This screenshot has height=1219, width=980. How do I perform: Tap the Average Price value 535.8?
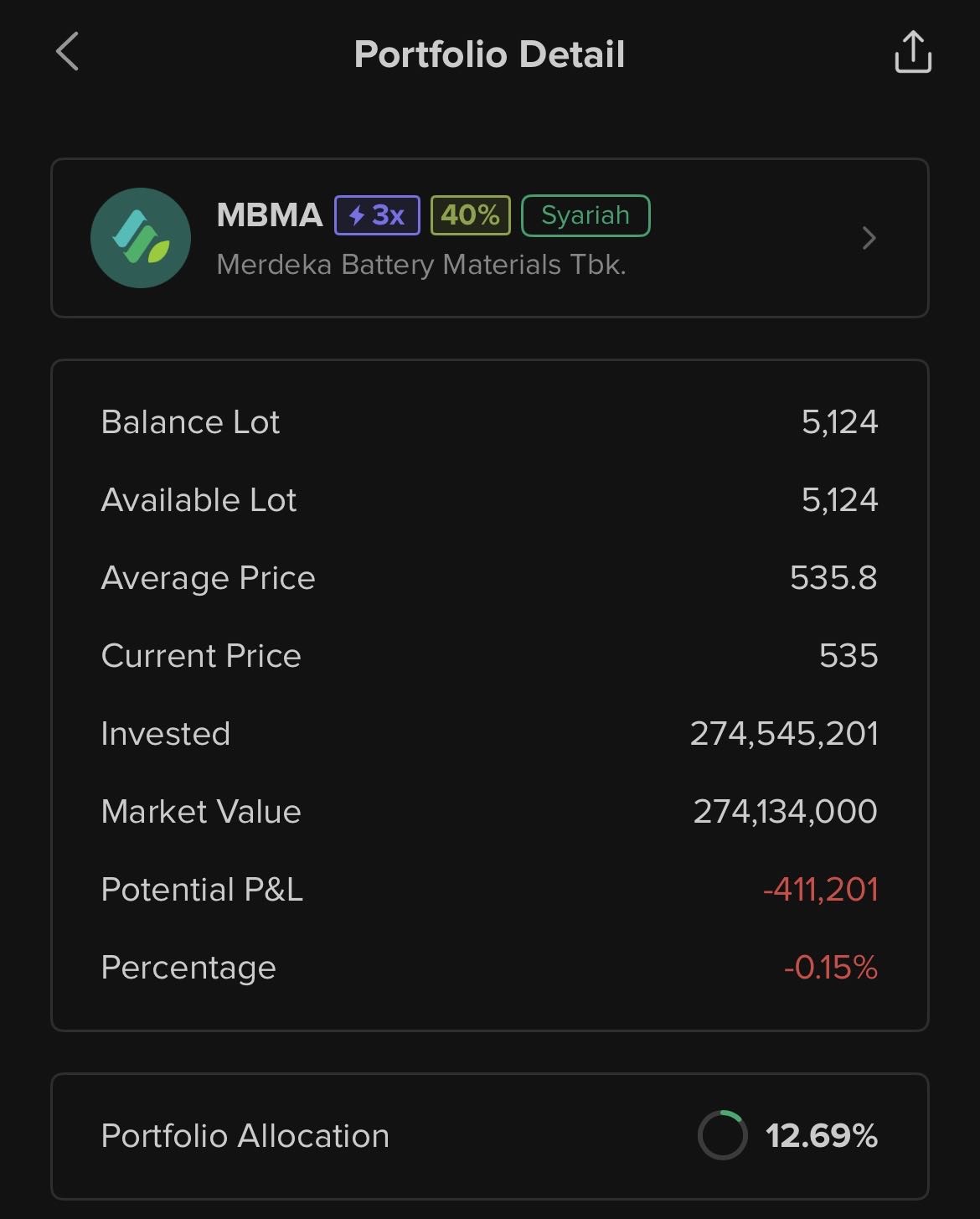(833, 578)
